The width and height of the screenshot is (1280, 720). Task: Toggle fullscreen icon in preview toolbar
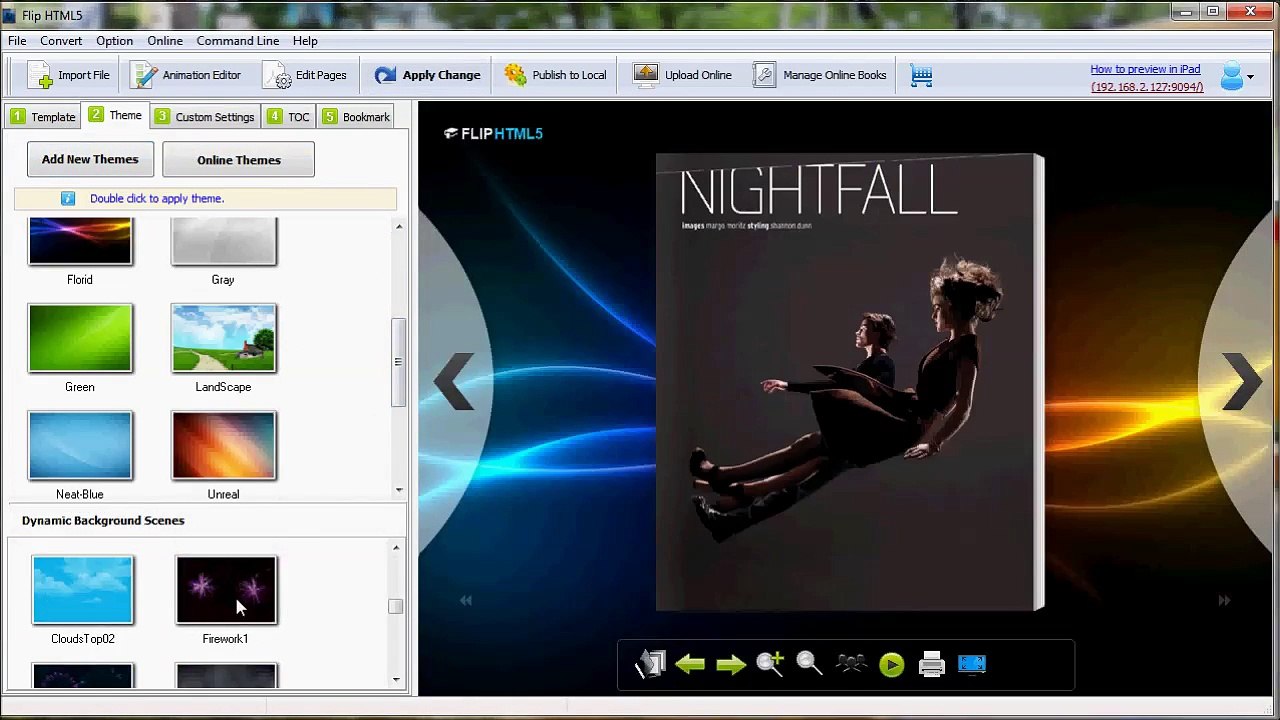pyautogui.click(x=972, y=664)
